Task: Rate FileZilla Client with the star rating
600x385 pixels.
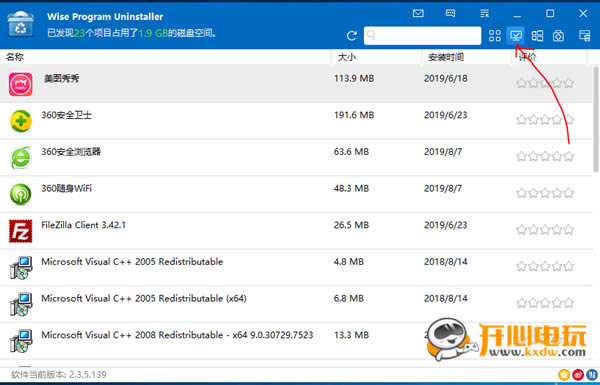Action: tap(545, 230)
